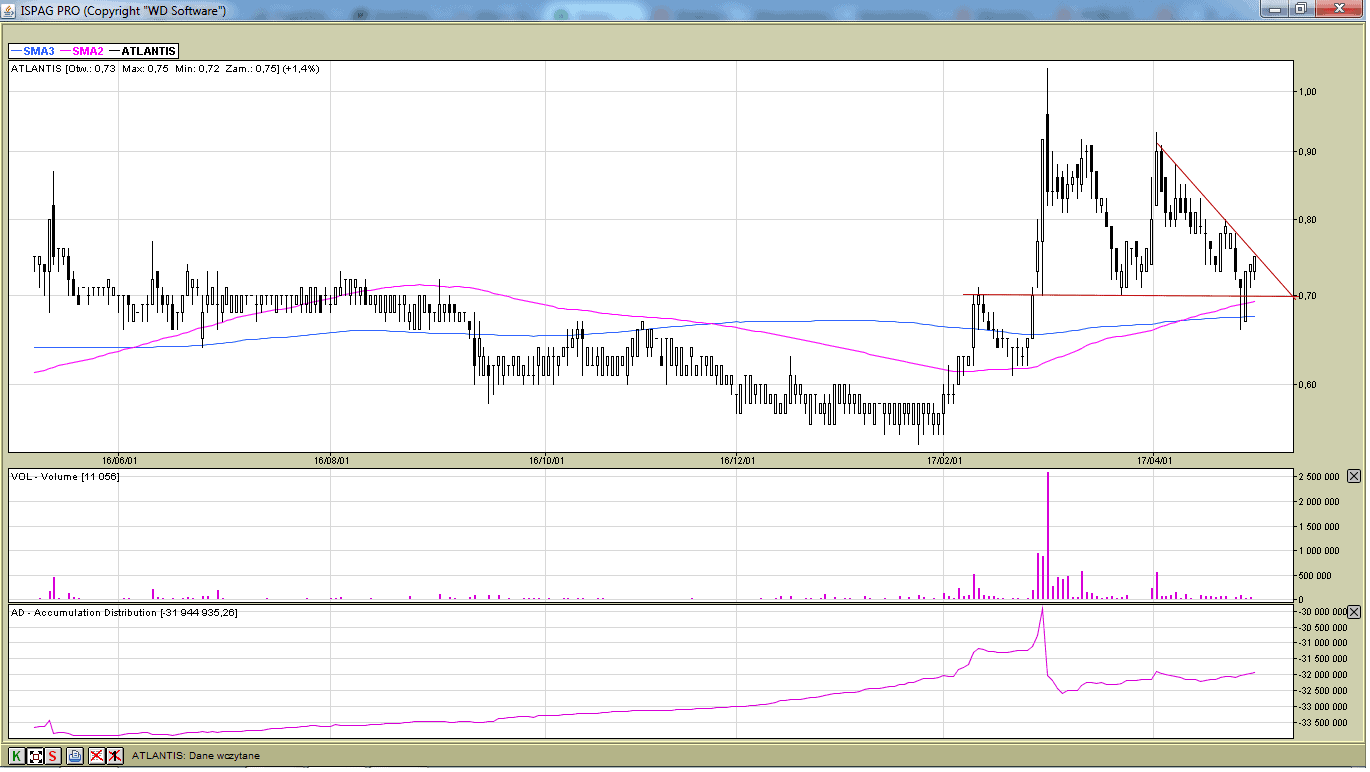The image size is (1370, 772).
Task: Click the tallest volume spike bar
Action: (1047, 535)
